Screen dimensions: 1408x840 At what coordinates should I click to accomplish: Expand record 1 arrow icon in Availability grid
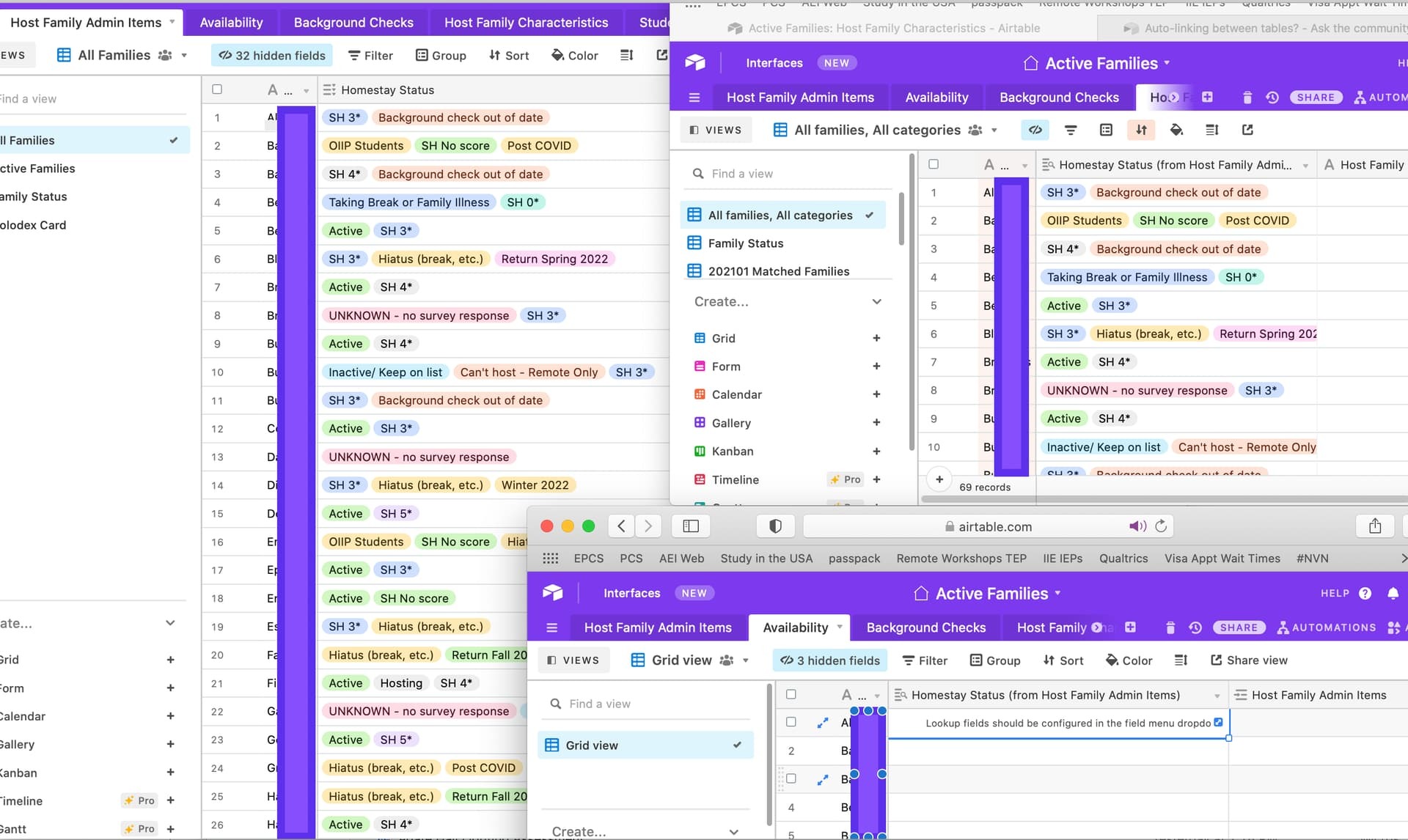823,723
